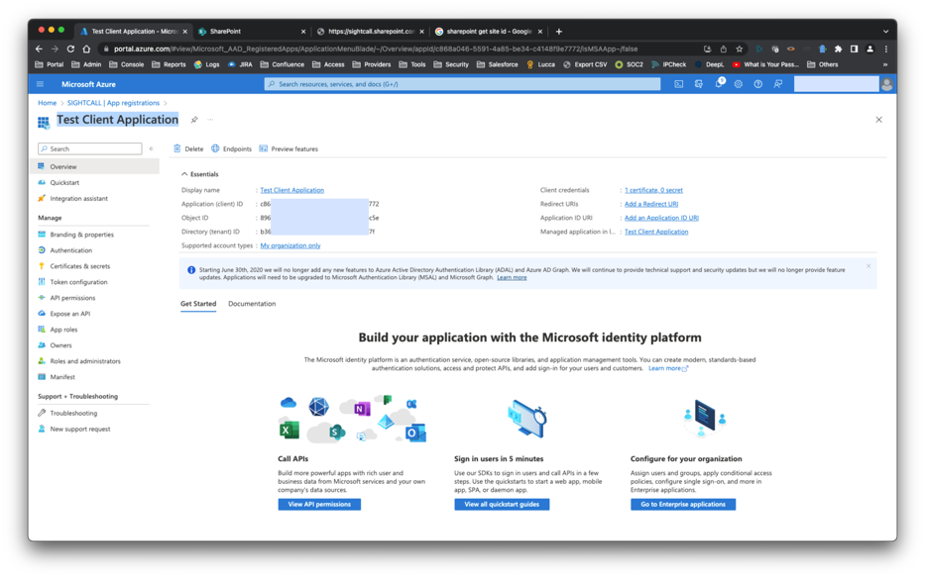Collapse the left navigation with the chevron
This screenshot has width=926, height=578.
(x=151, y=149)
